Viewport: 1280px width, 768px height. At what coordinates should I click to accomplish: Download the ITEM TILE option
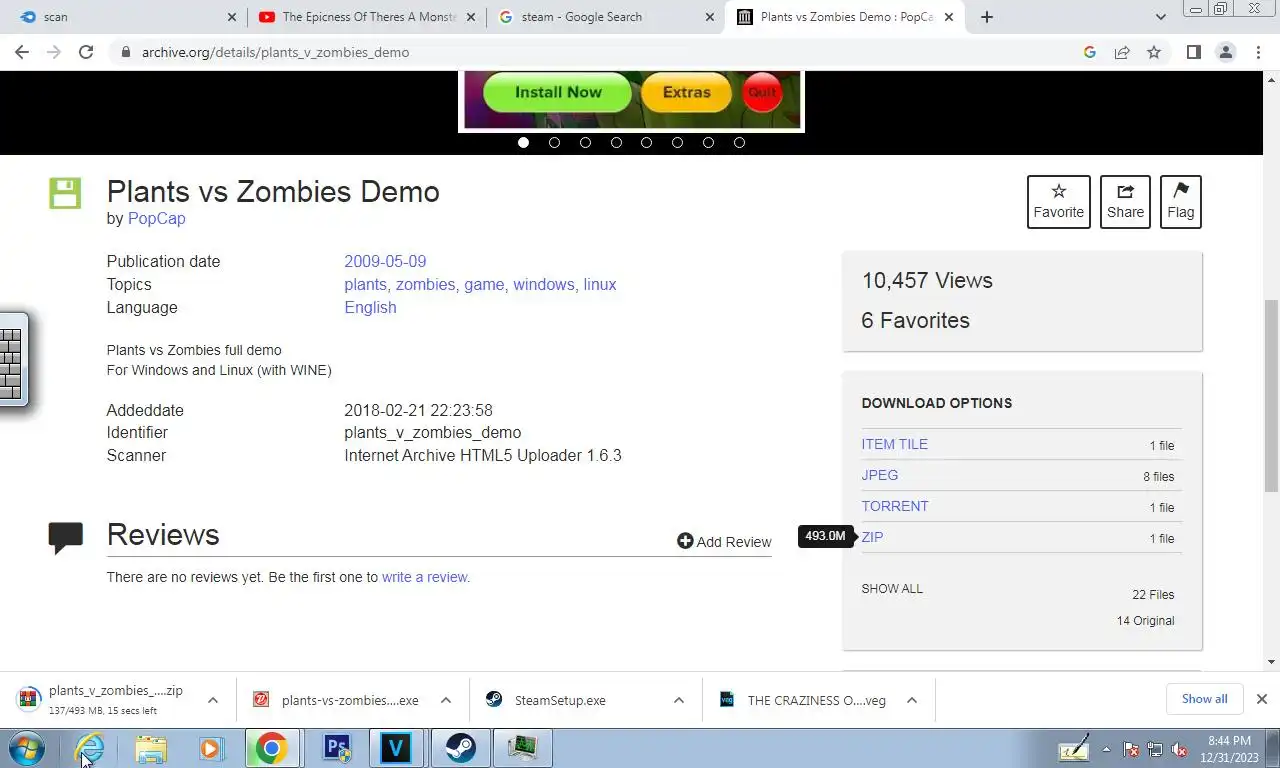point(894,444)
